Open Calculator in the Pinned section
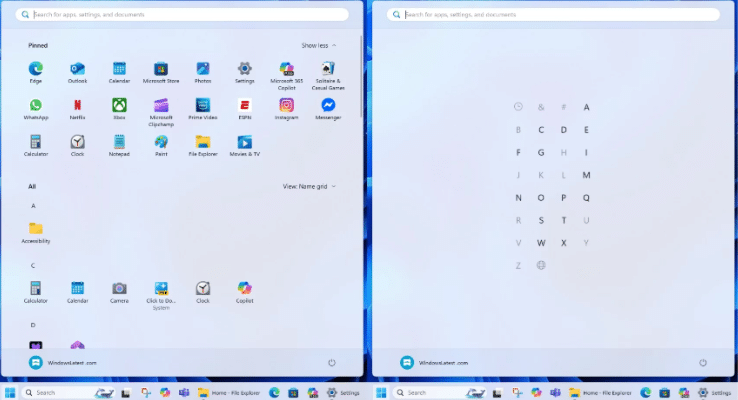The height and width of the screenshot is (400, 738). (x=36, y=145)
